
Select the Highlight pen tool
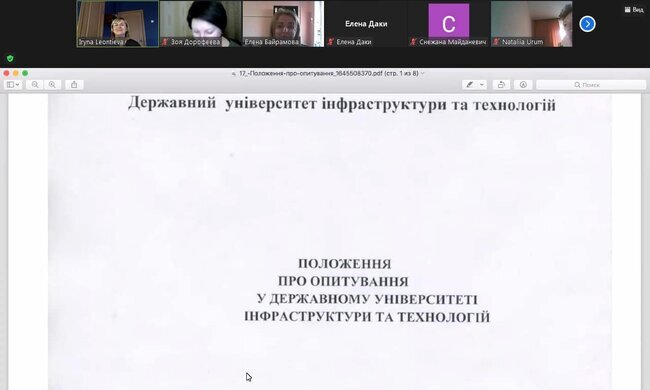click(470, 85)
